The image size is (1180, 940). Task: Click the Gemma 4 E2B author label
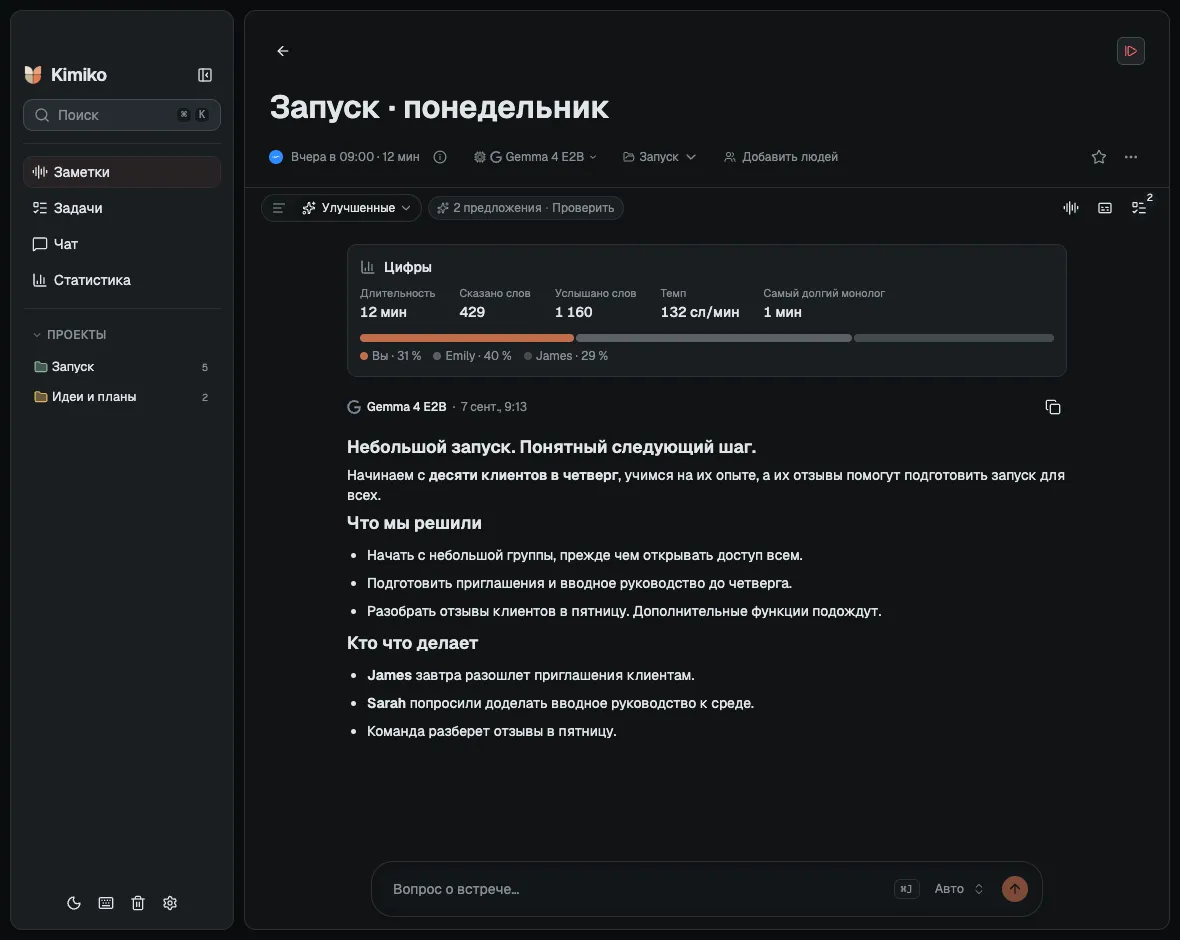[x=406, y=407]
